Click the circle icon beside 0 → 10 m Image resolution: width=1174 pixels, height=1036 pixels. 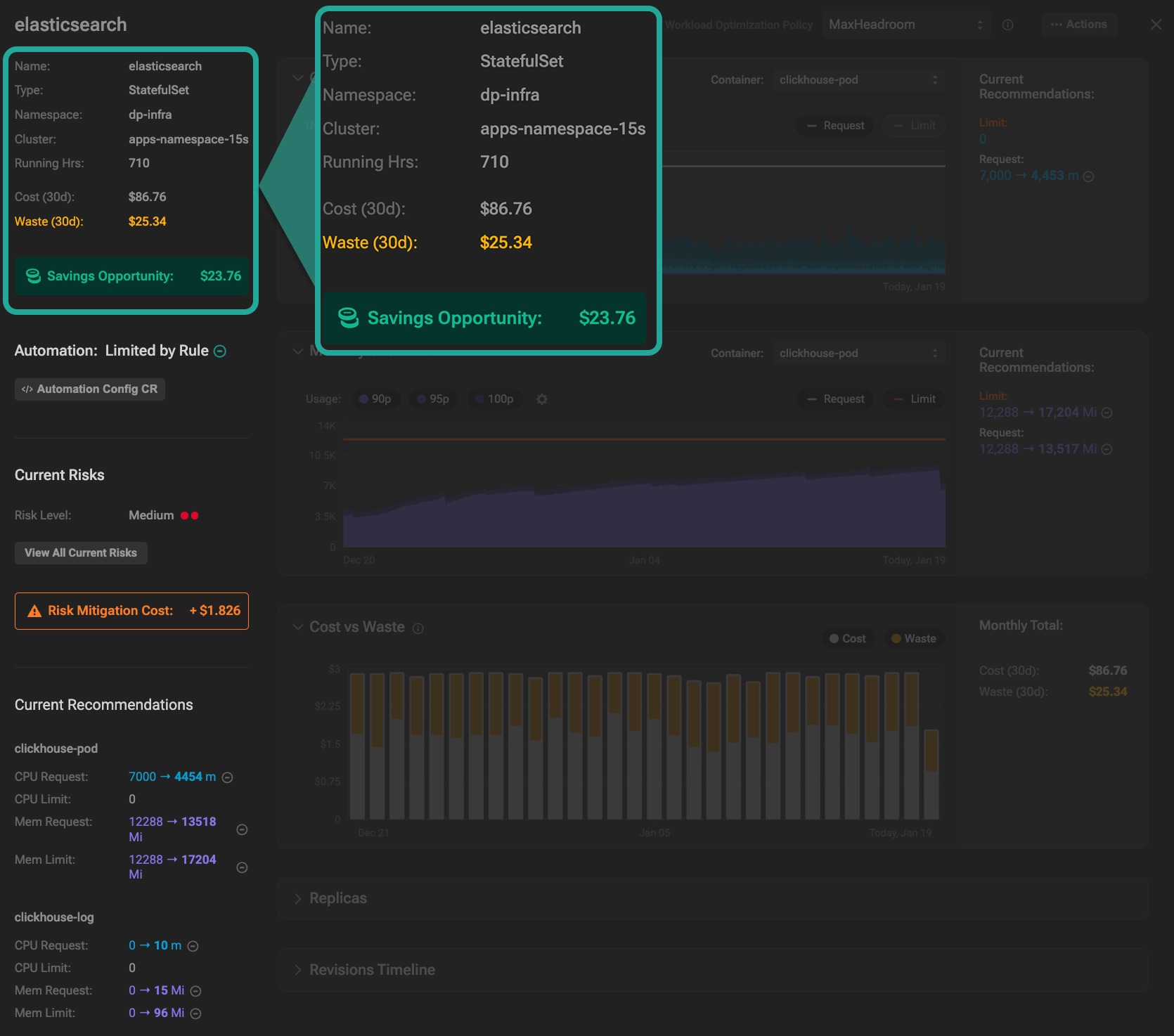193,946
